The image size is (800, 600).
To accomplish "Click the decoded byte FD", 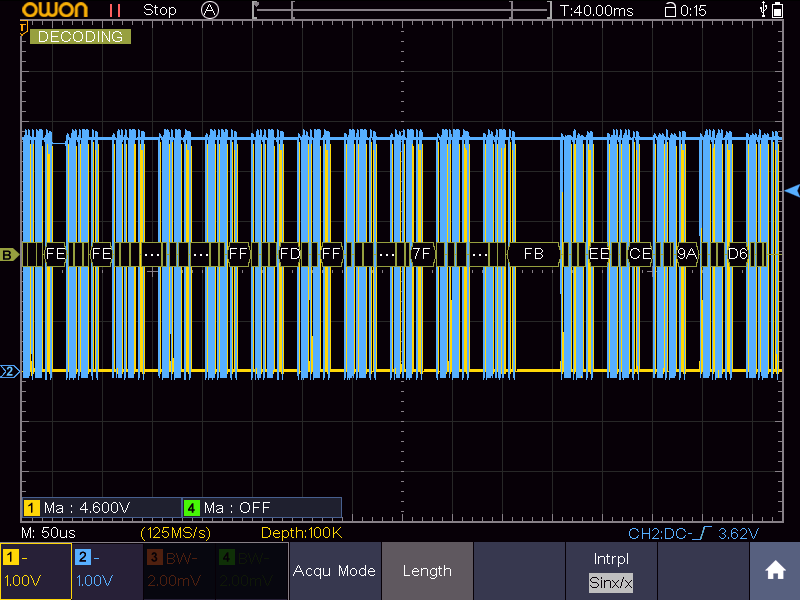I will (x=290, y=254).
